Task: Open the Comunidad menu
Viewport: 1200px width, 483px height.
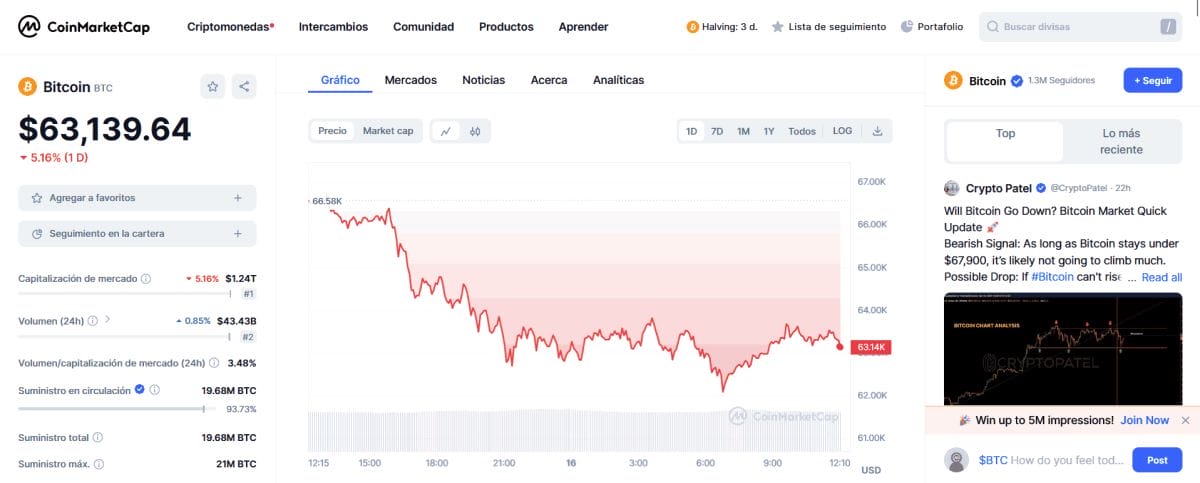Action: [423, 27]
